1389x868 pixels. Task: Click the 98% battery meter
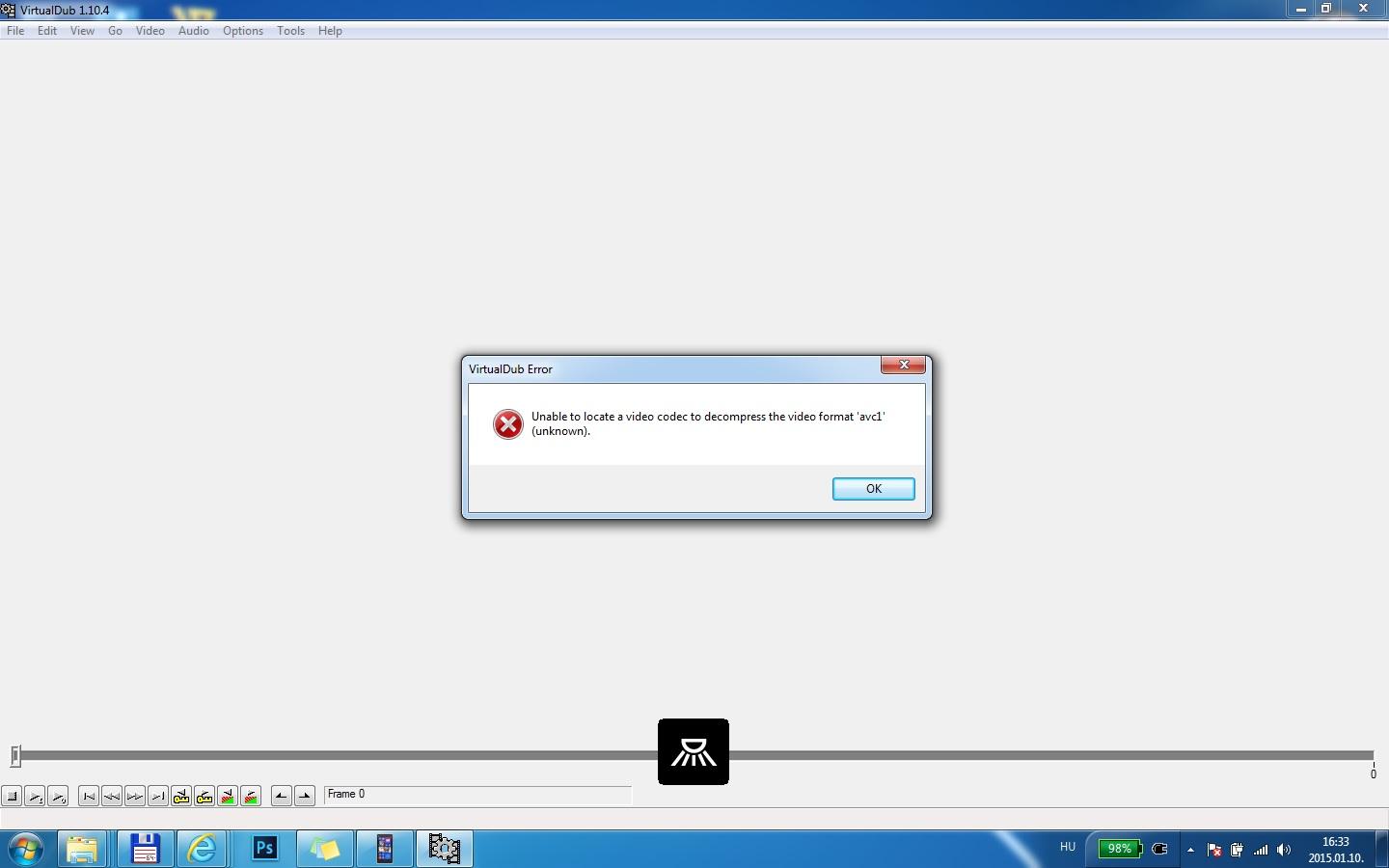click(1119, 849)
